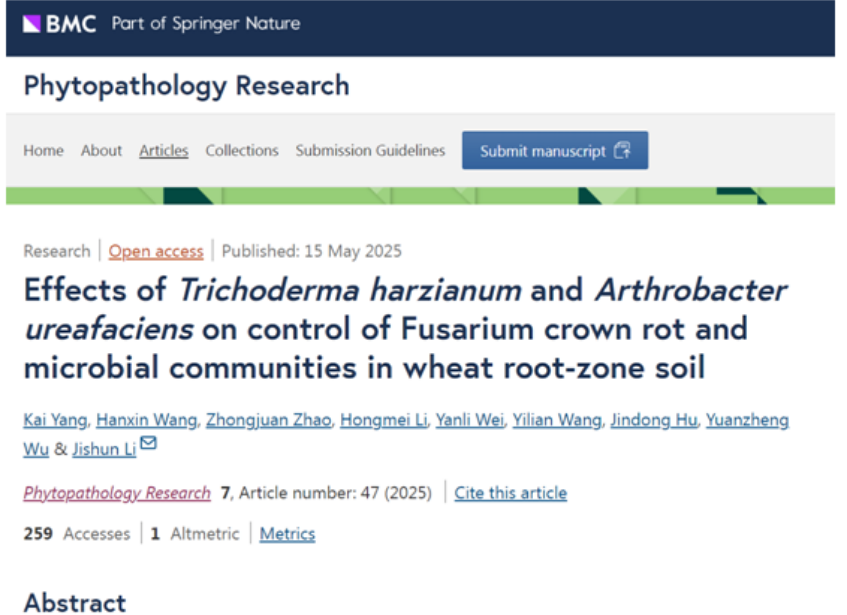Click the Open access link

(156, 251)
